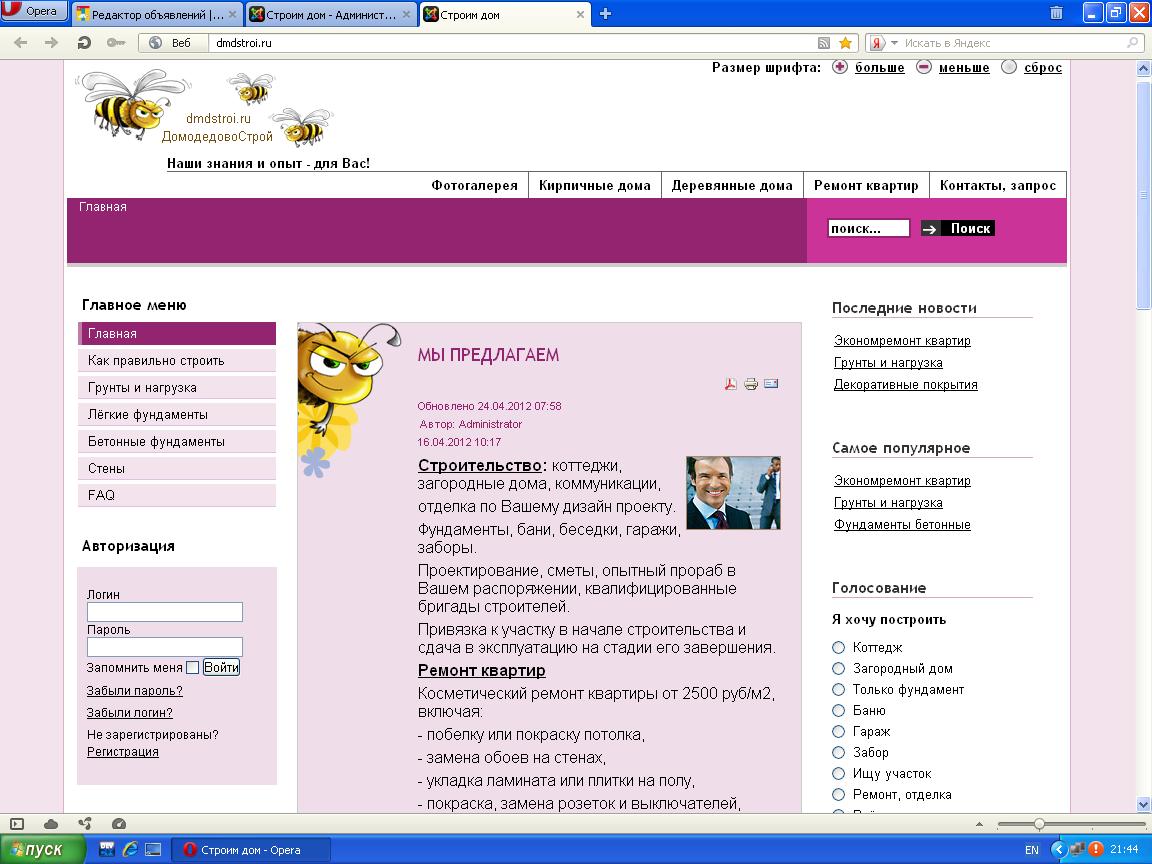Switch to the "Редактор объявлений" tab

tap(157, 14)
